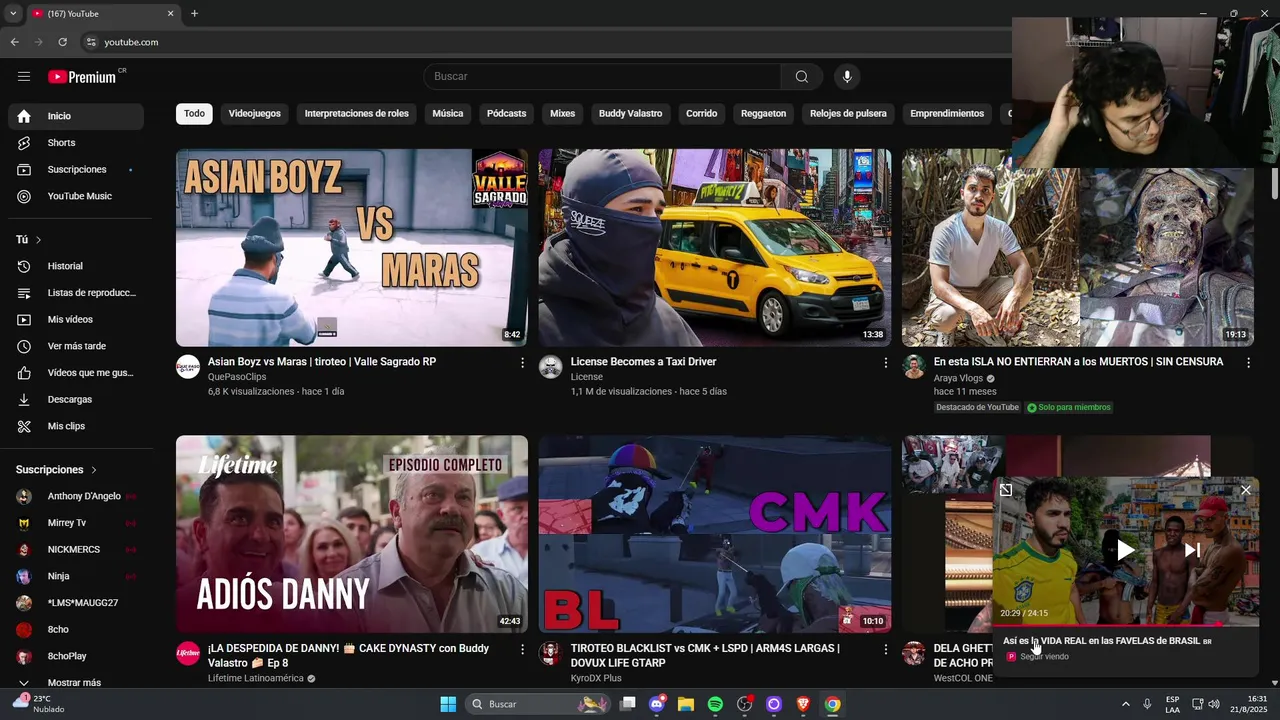Click Lifetime Latinoamérica channel name

[x=256, y=678]
